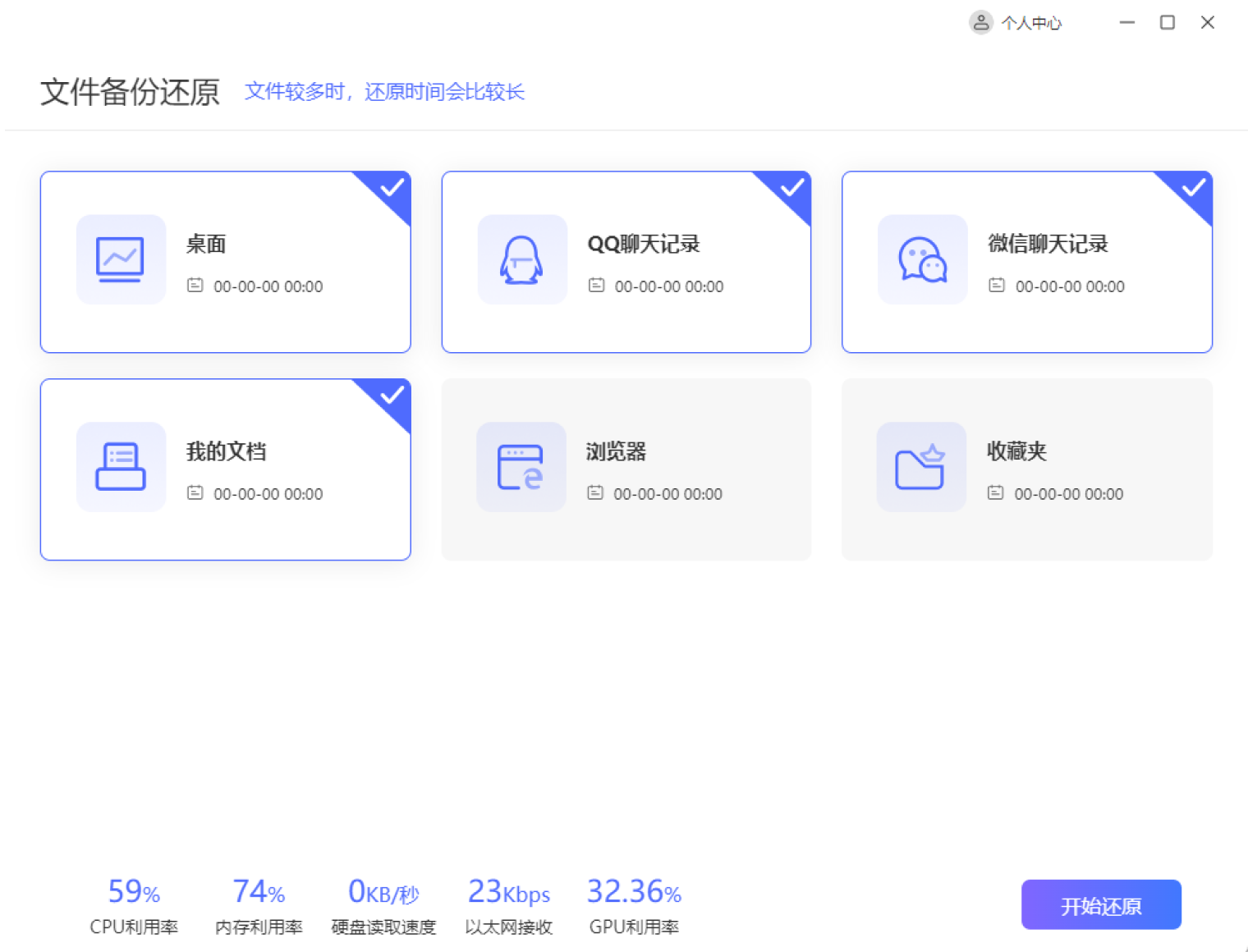Click calendar icon under 桌面 title
Screen dimensions: 1248x952
click(x=195, y=286)
